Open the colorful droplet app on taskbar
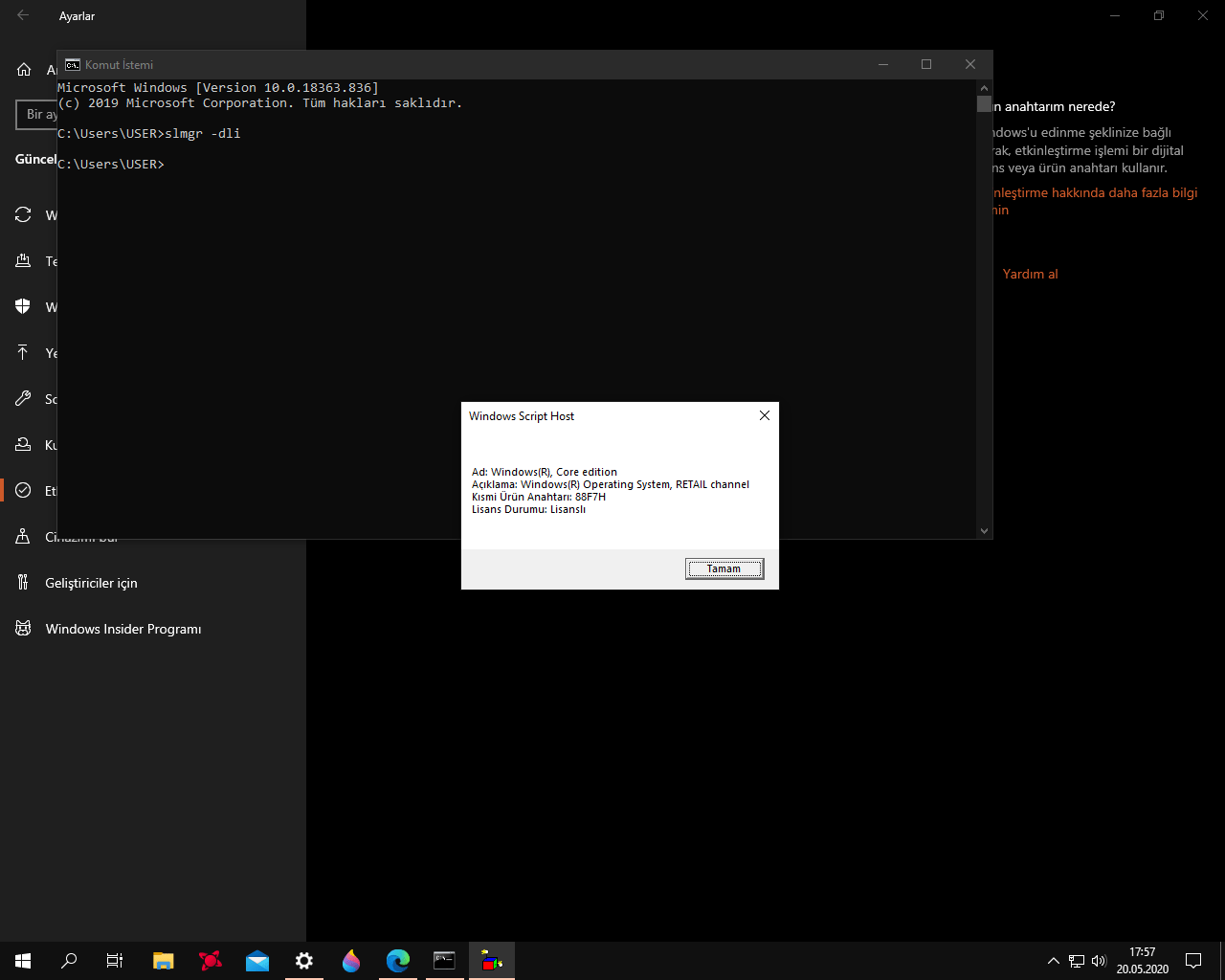Viewport: 1225px width, 980px height. (351, 961)
